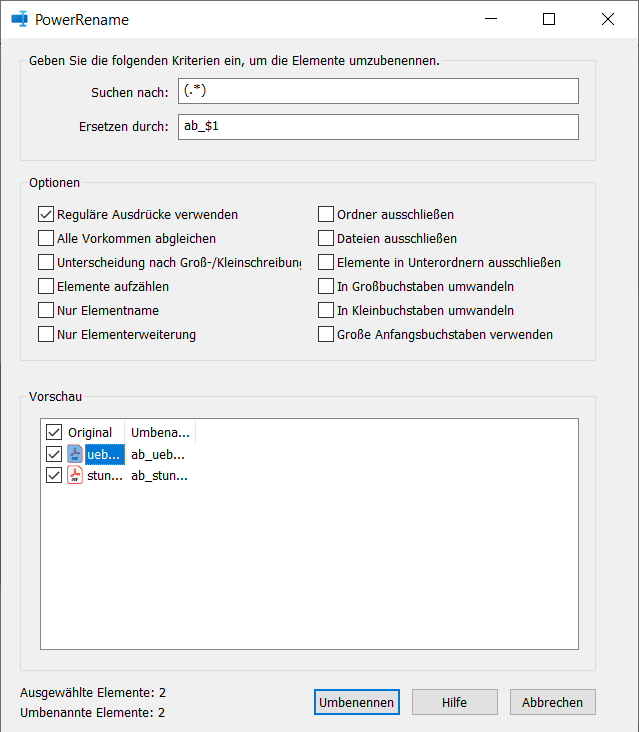Uncheck 'Reguläre Ausdrücke verwenden'
This screenshot has width=639, height=732.
coord(46,214)
